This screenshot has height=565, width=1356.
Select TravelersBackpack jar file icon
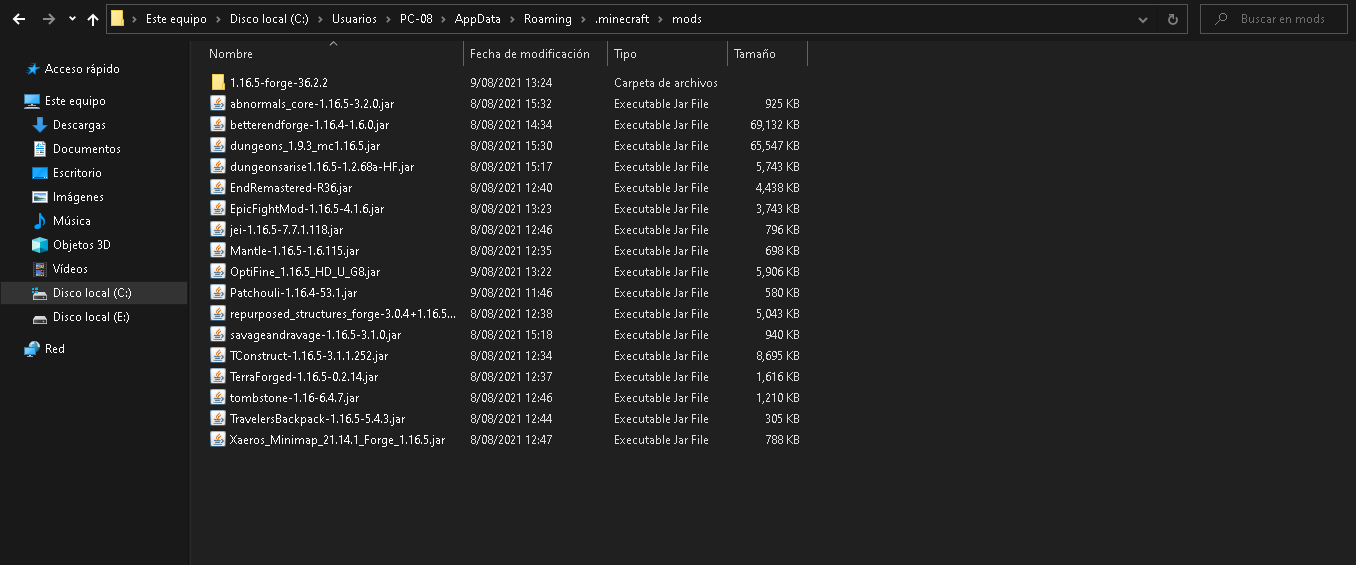tap(218, 418)
